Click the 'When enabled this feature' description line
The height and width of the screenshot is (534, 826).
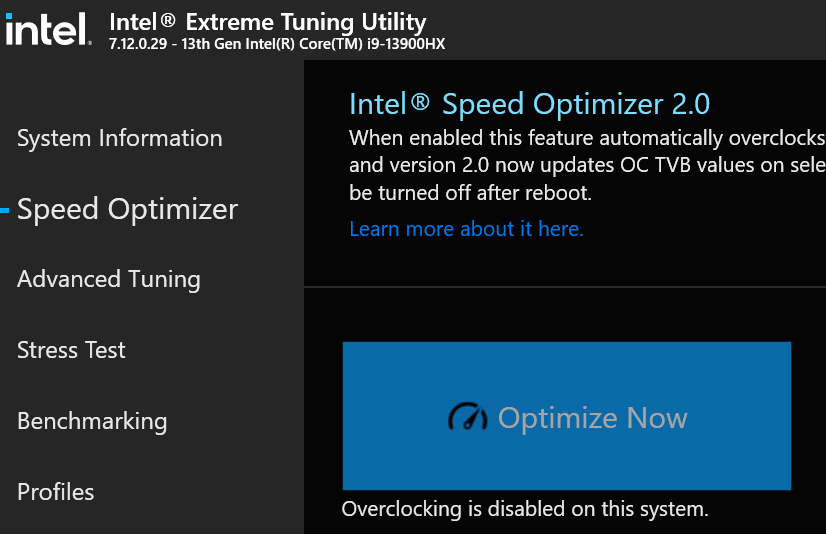[587, 138]
